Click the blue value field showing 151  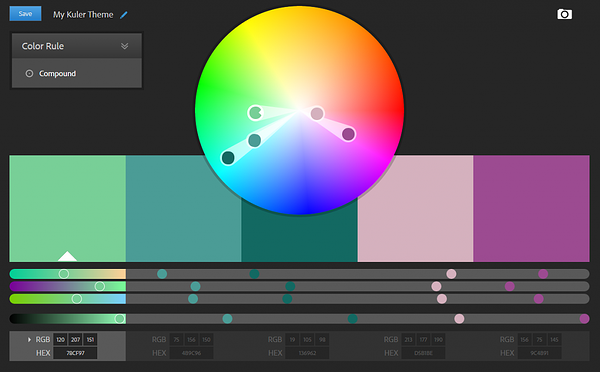(x=90, y=339)
